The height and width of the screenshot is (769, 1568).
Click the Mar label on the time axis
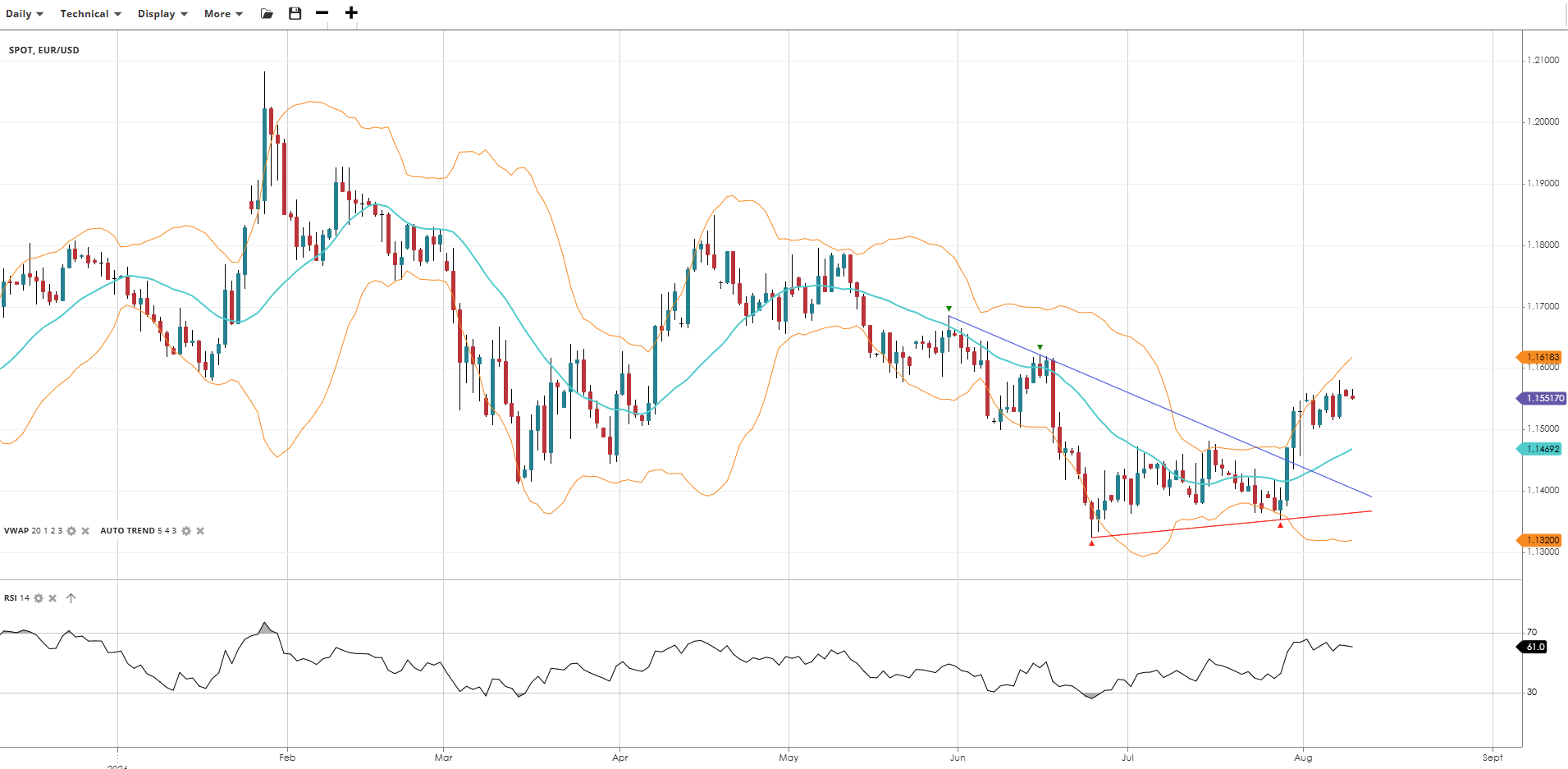pyautogui.click(x=444, y=758)
